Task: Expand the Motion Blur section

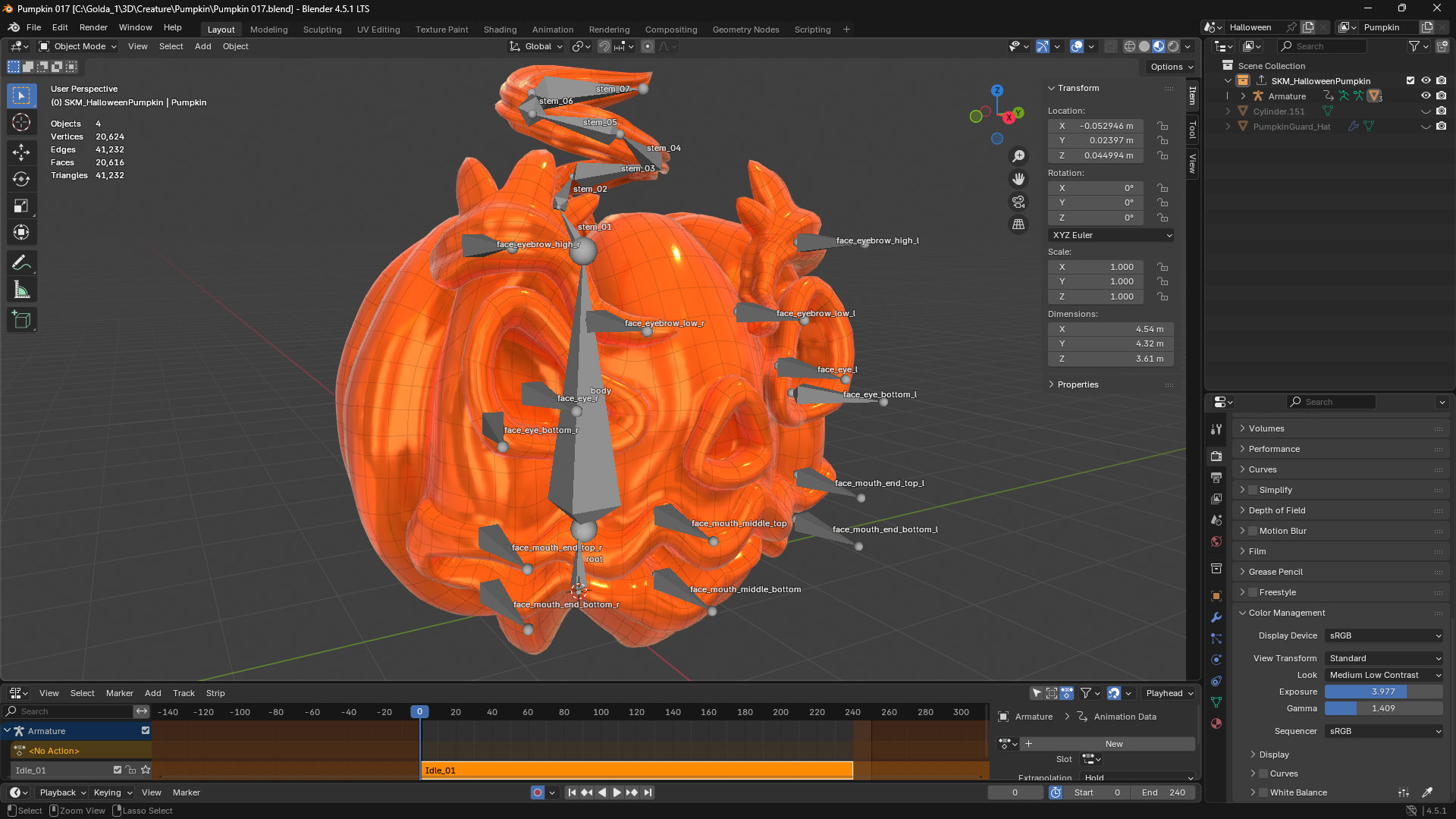Action: [x=1243, y=531]
